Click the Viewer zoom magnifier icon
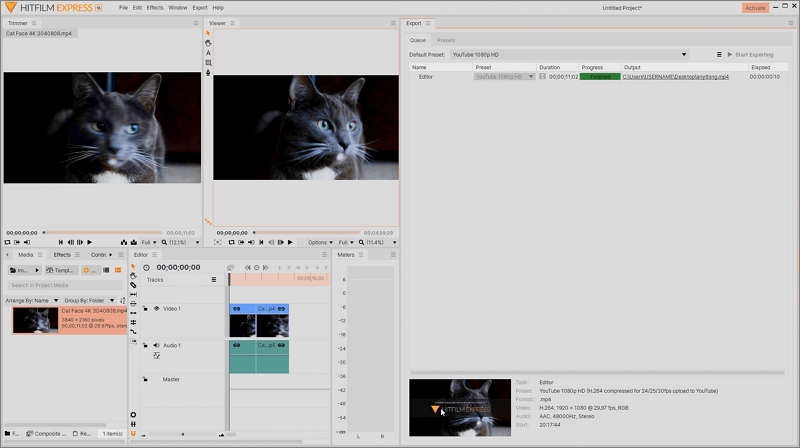The height and width of the screenshot is (448, 800). (361, 242)
